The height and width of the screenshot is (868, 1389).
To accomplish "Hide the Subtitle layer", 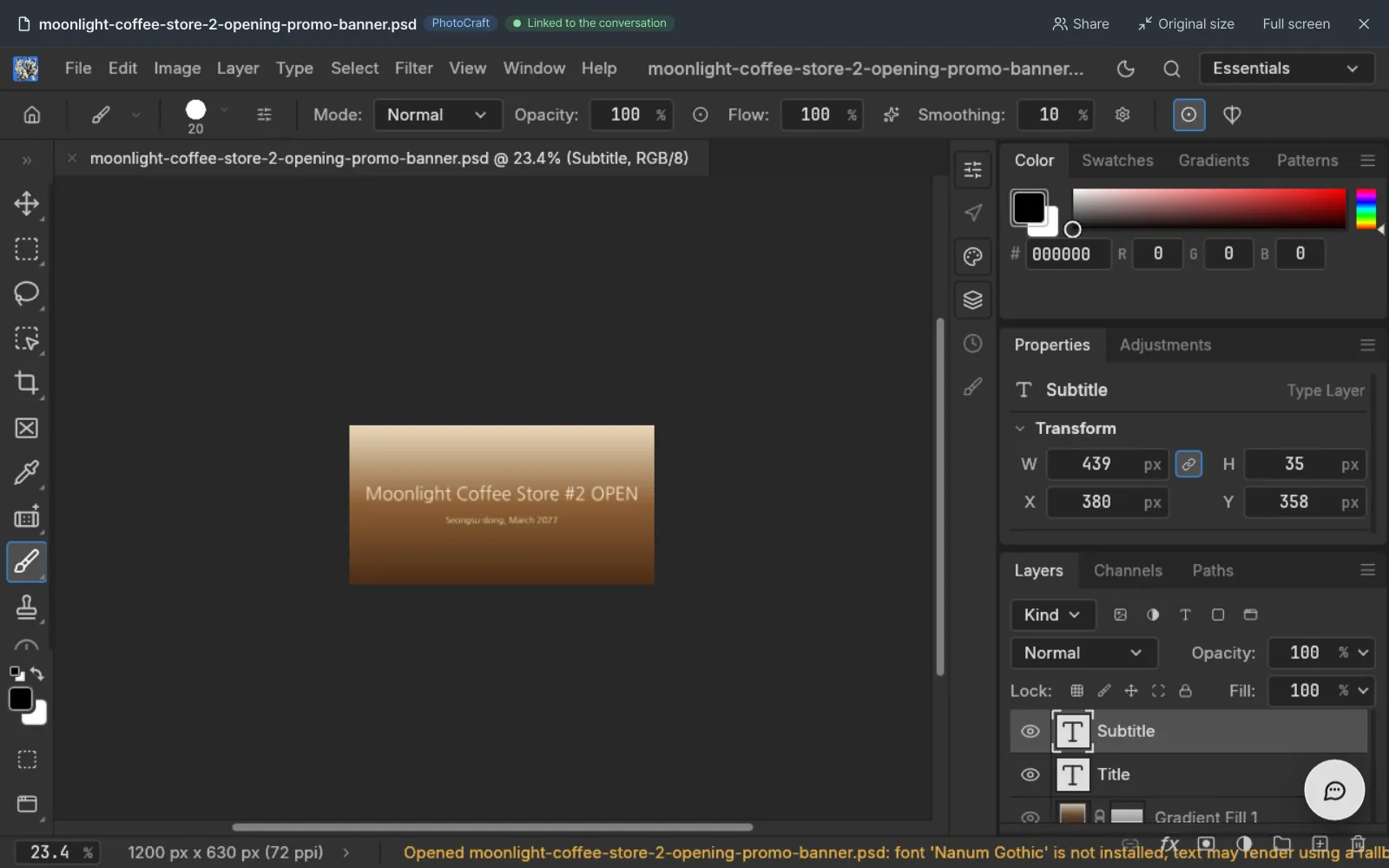I will coord(1030,731).
